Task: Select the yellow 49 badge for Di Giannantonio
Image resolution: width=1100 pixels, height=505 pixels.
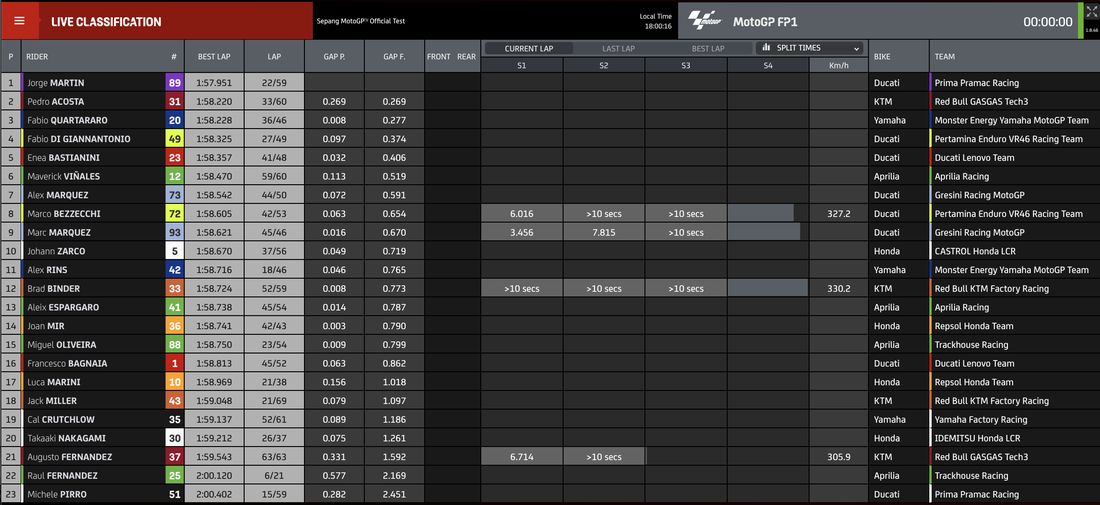Action: coord(175,139)
